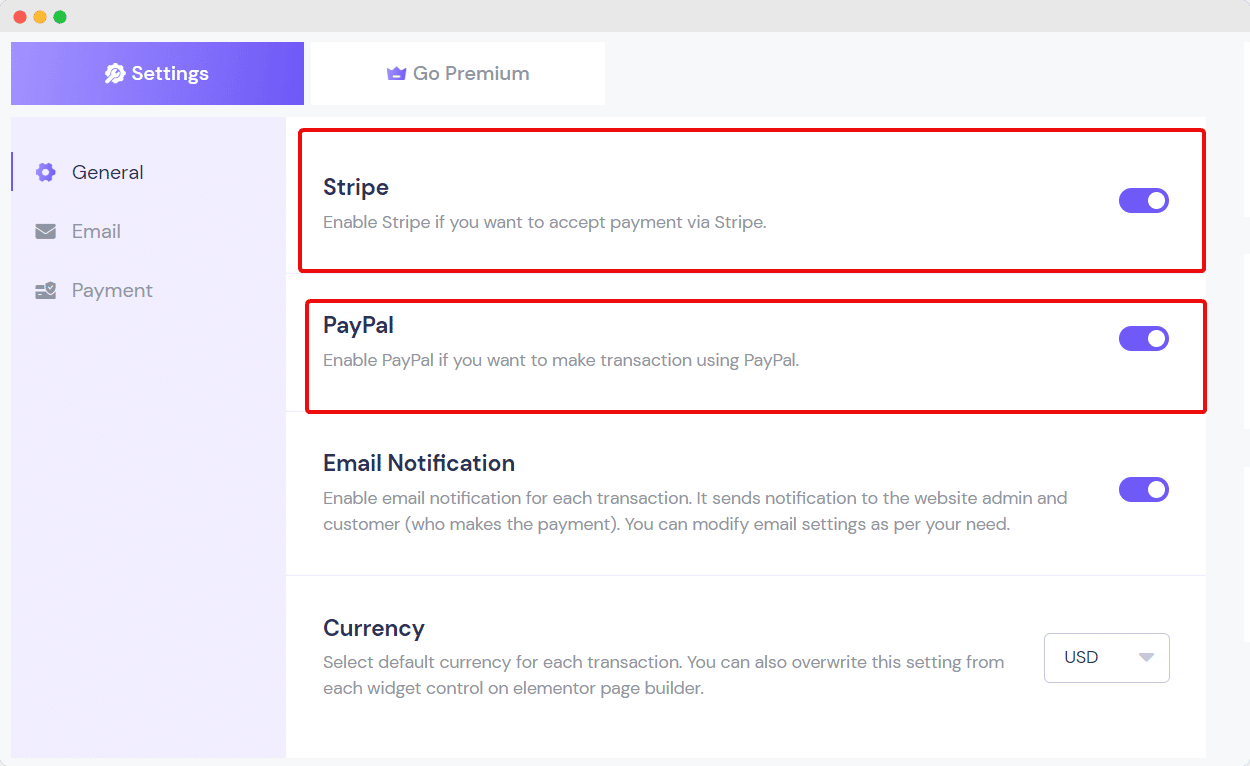
Task: Click the card icon beside Payment
Action: [x=45, y=291]
